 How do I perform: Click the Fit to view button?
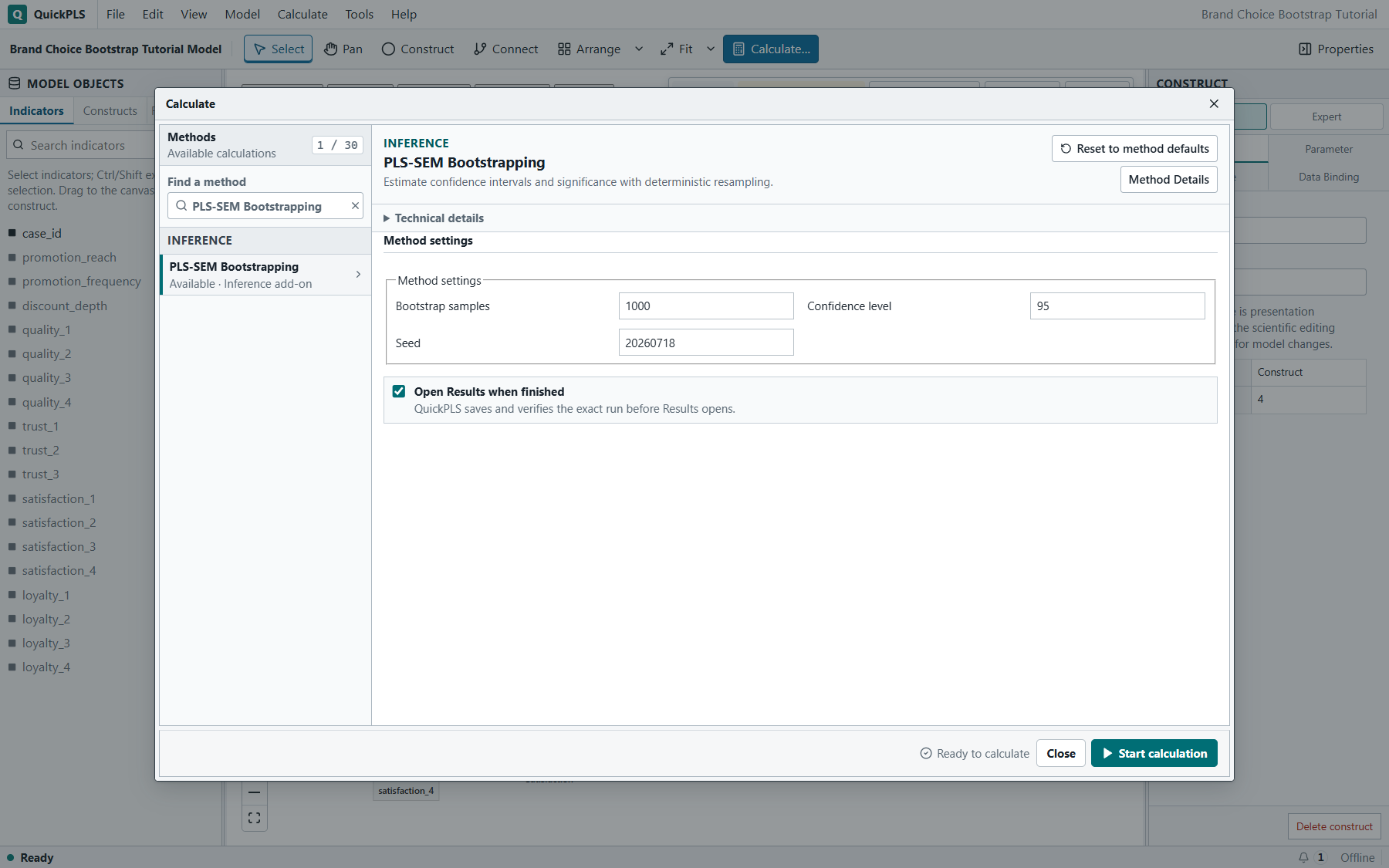click(x=677, y=49)
